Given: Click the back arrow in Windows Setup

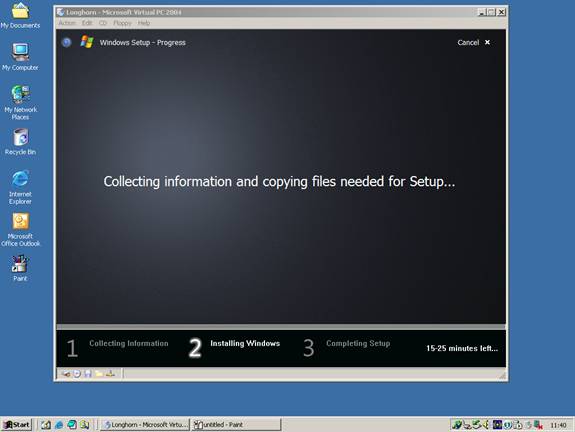Looking at the screenshot, I should 66,43.
